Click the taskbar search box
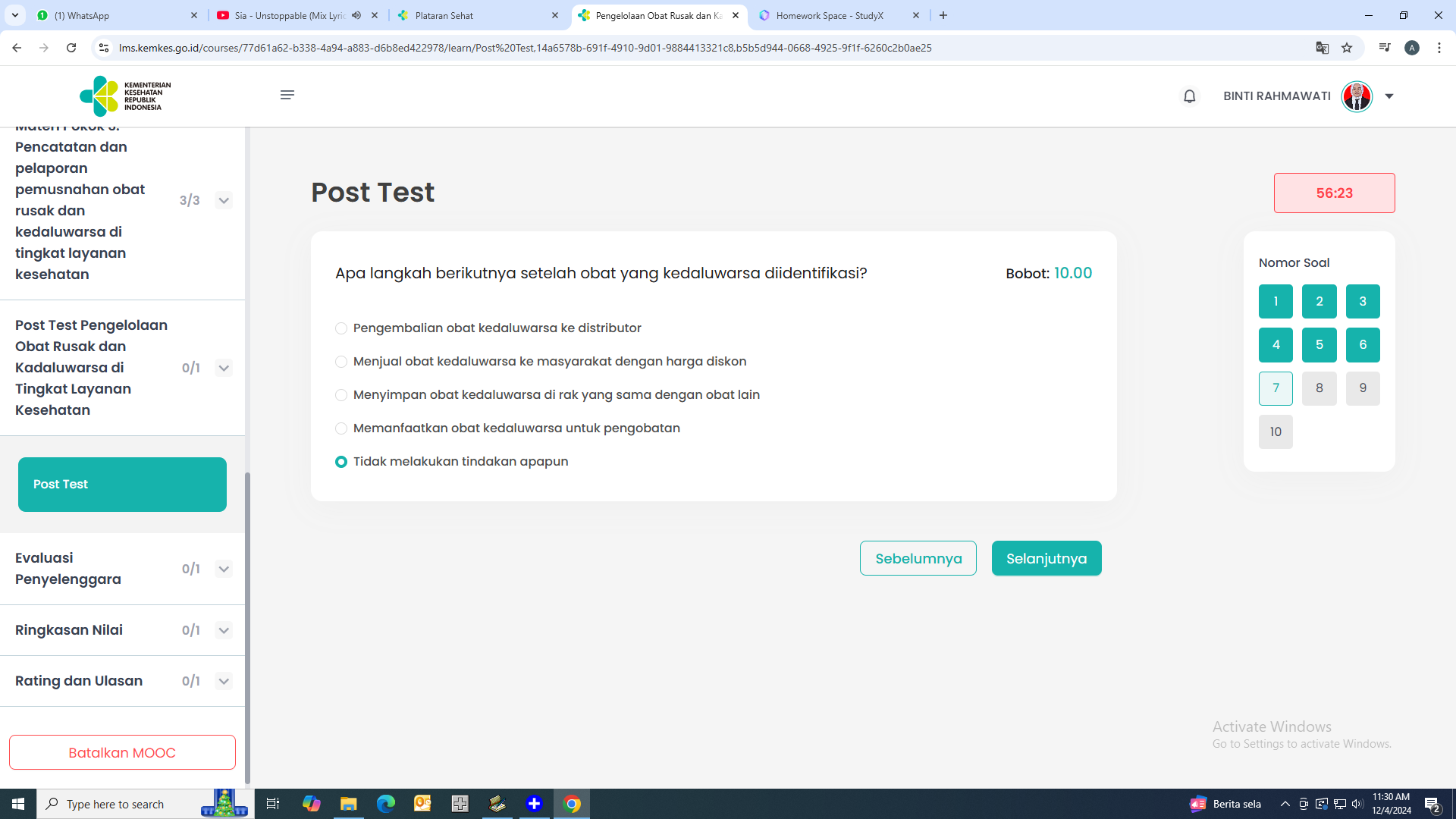 point(146,804)
